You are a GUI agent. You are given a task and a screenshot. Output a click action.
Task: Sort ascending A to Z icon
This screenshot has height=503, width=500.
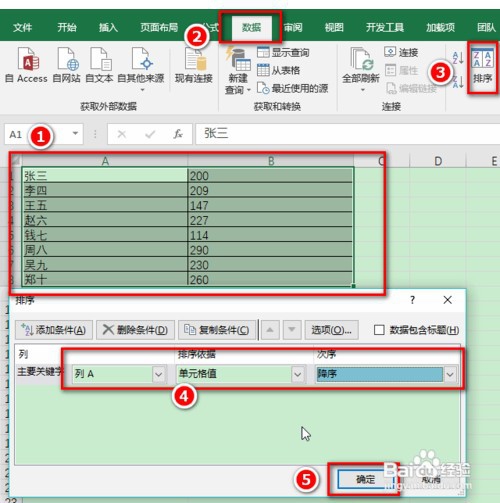pos(458,58)
